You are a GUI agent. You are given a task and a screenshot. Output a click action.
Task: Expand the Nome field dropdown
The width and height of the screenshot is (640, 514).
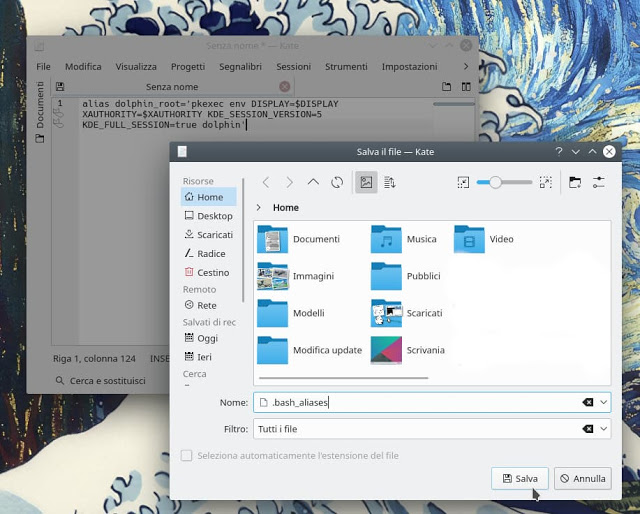pyautogui.click(x=604, y=402)
